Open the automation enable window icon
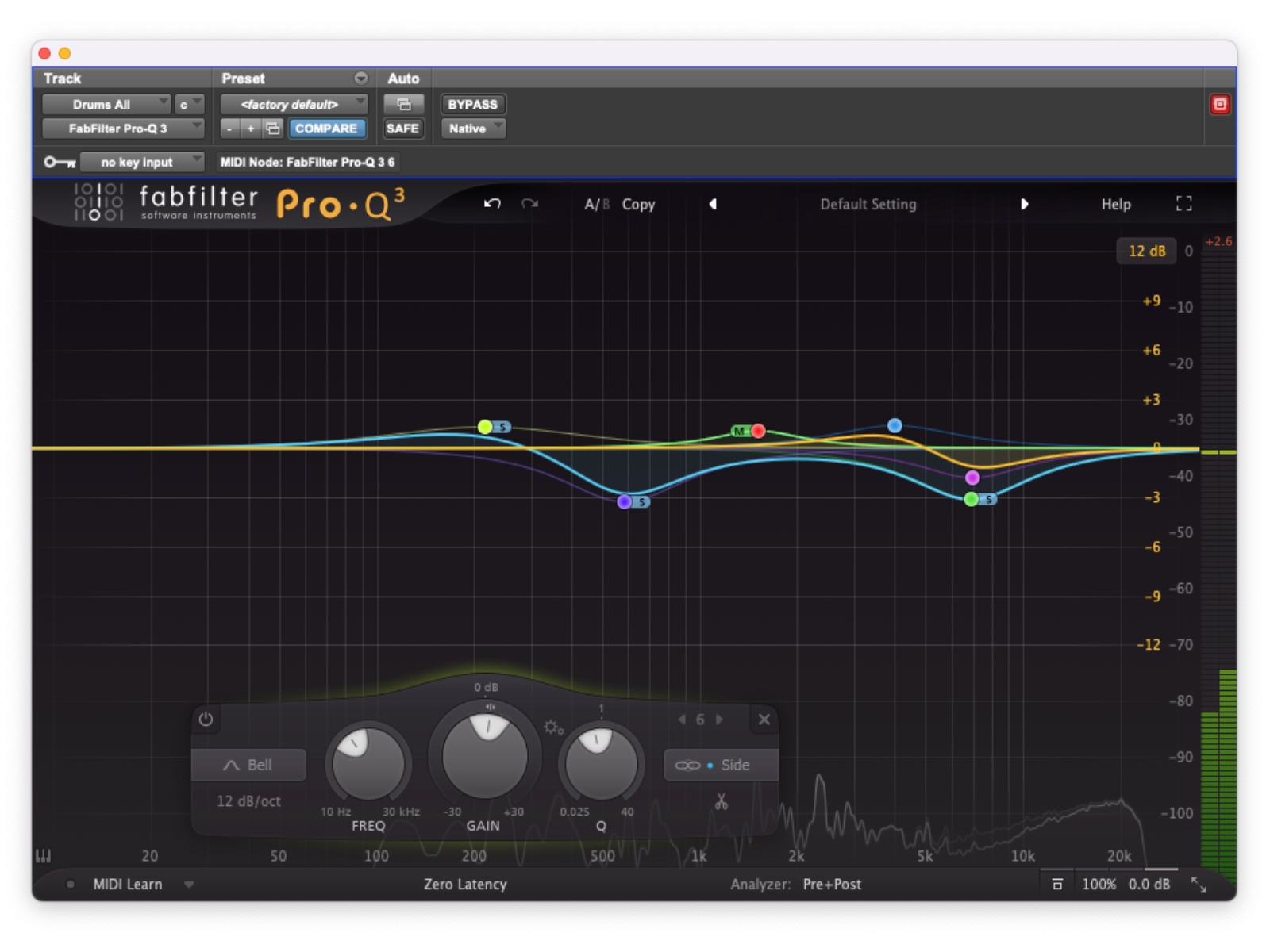 (x=403, y=104)
